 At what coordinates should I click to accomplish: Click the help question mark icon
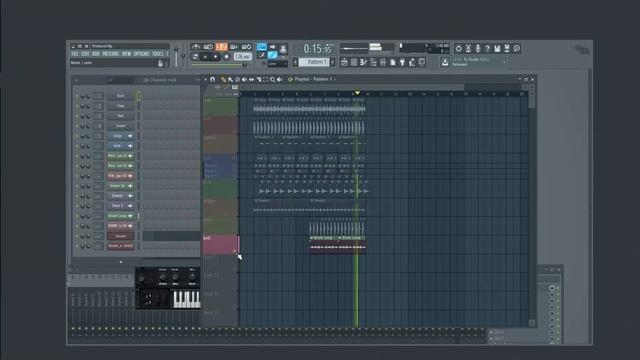[487, 49]
